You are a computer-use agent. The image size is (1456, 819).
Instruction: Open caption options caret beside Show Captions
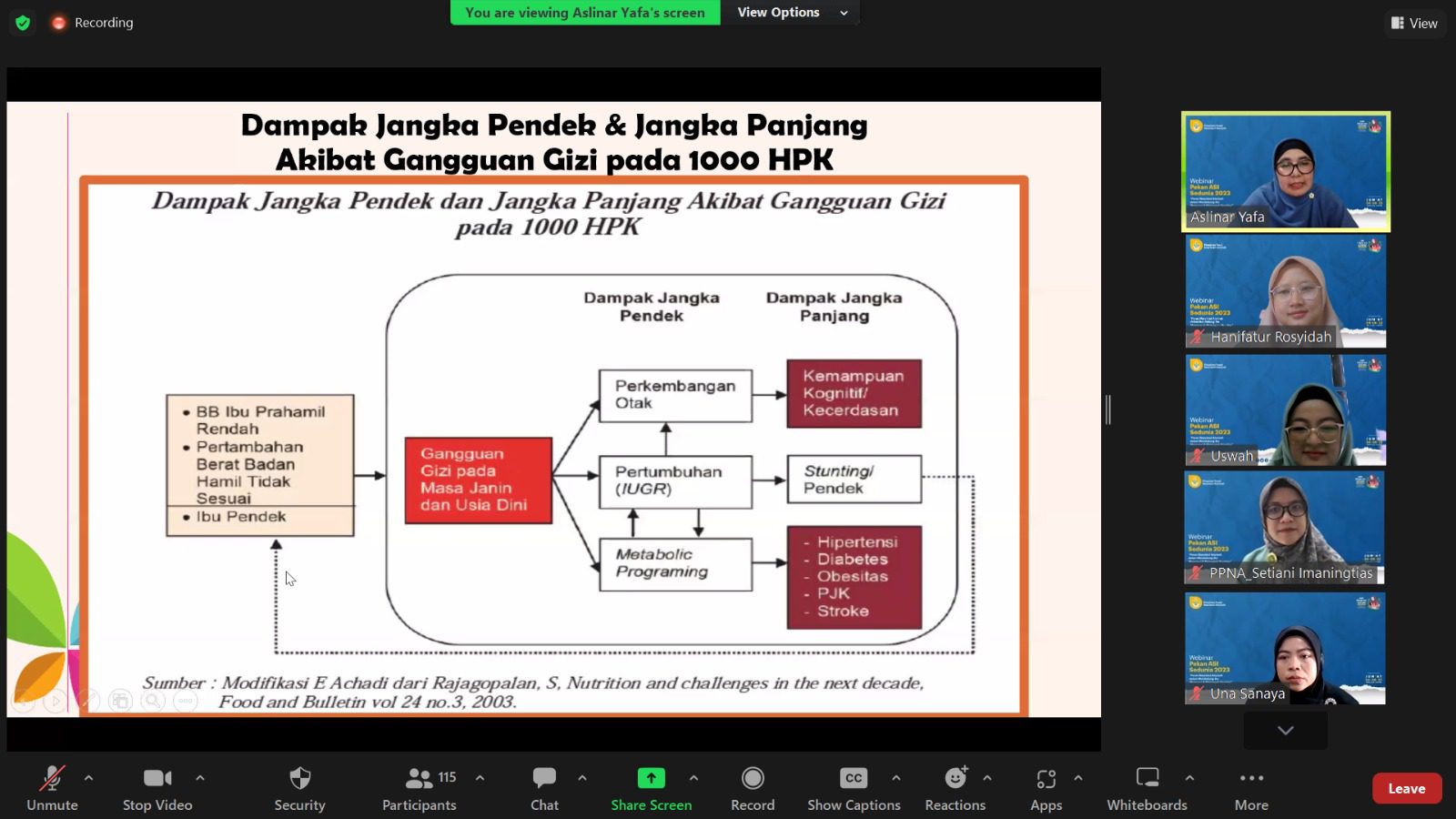click(x=896, y=778)
